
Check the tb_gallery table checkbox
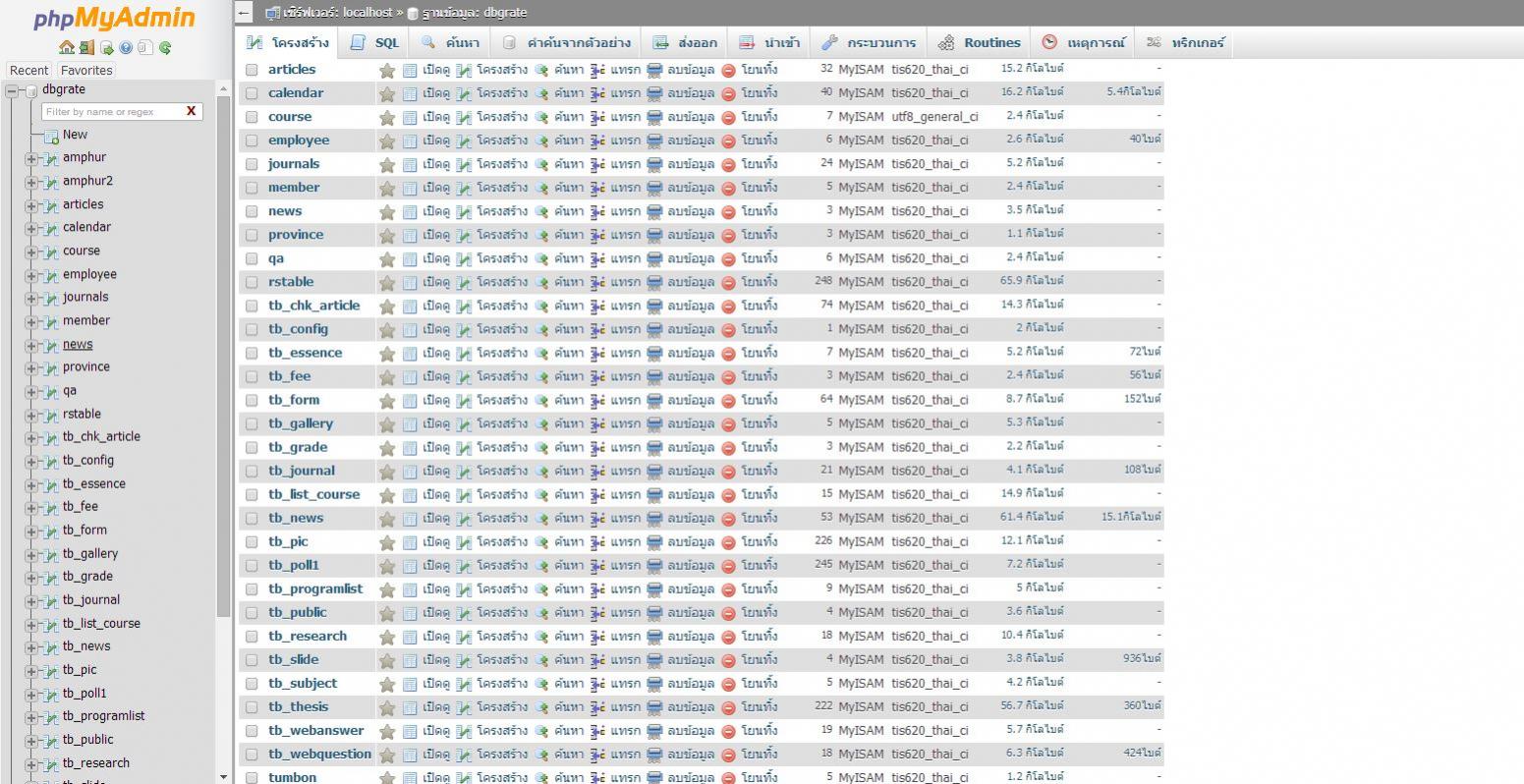click(x=252, y=423)
